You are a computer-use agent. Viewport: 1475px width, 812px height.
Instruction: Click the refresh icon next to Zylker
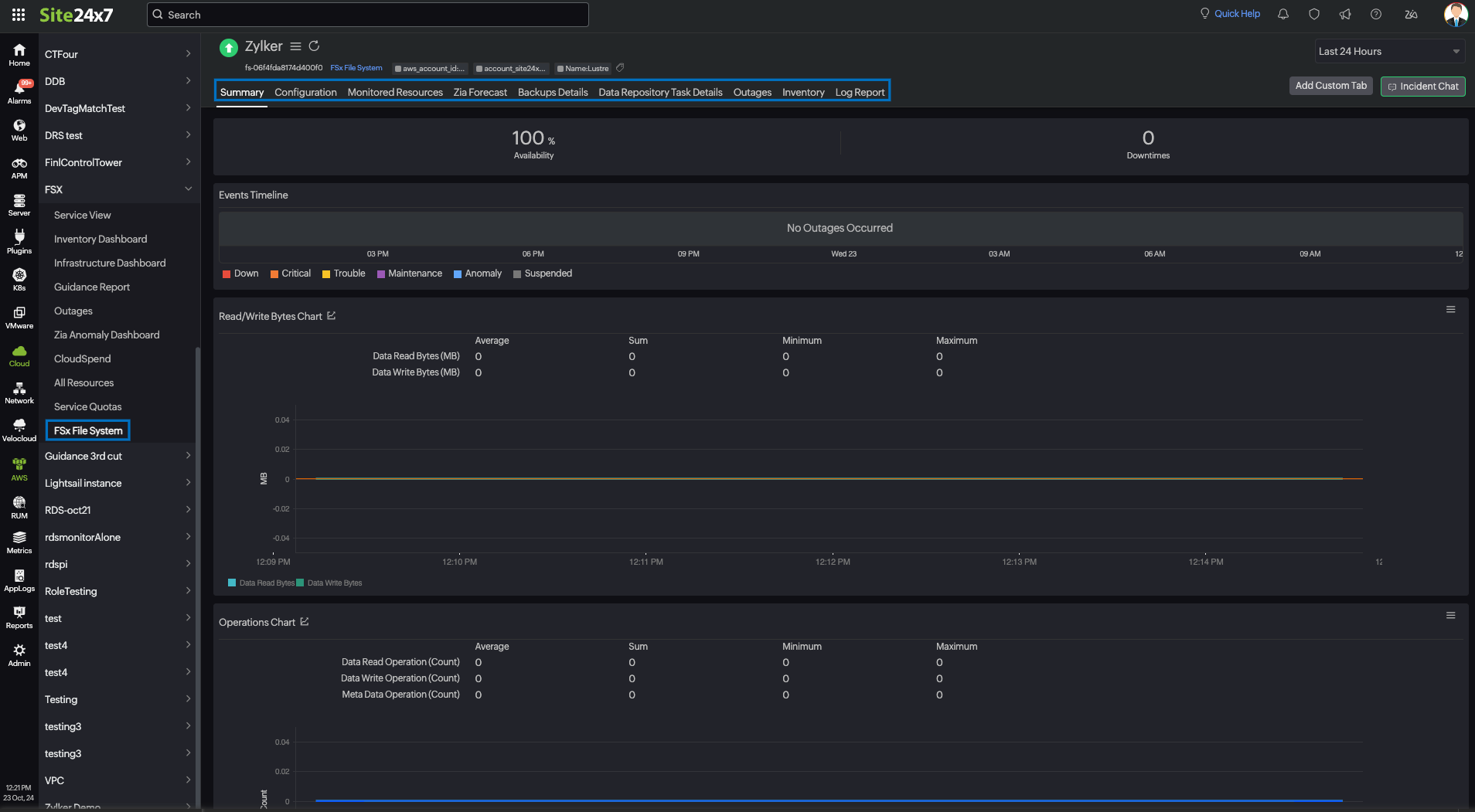314,46
